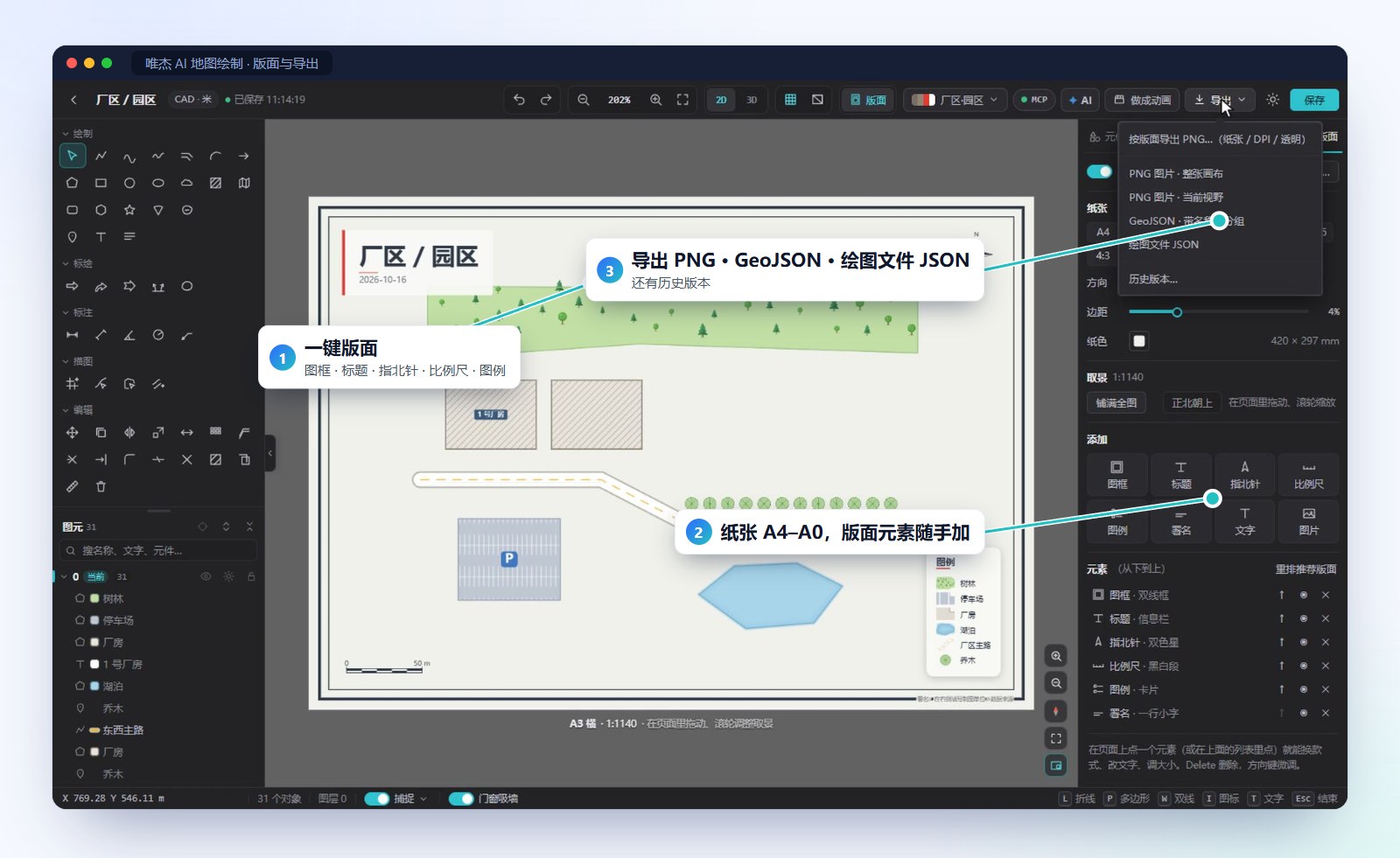Click the redo arrow in toolbar

pos(546,100)
